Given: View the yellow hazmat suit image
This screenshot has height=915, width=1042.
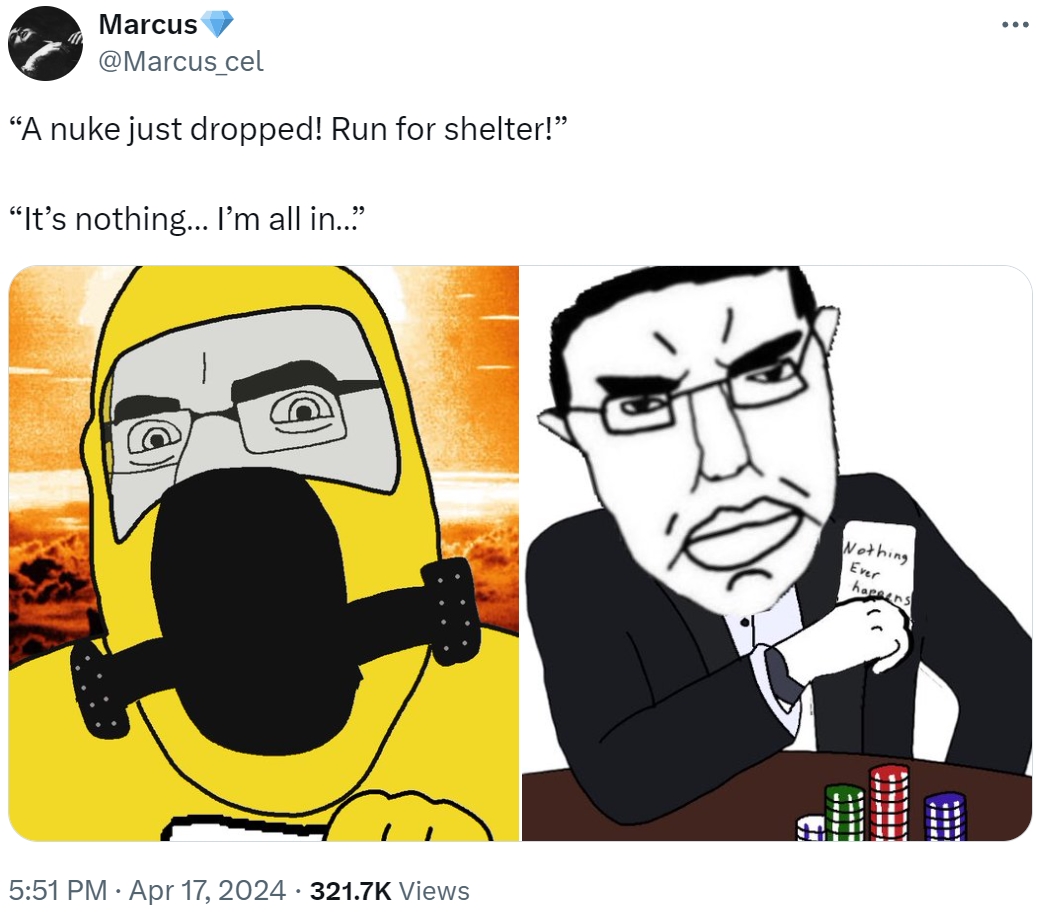Looking at the screenshot, I should [x=264, y=553].
